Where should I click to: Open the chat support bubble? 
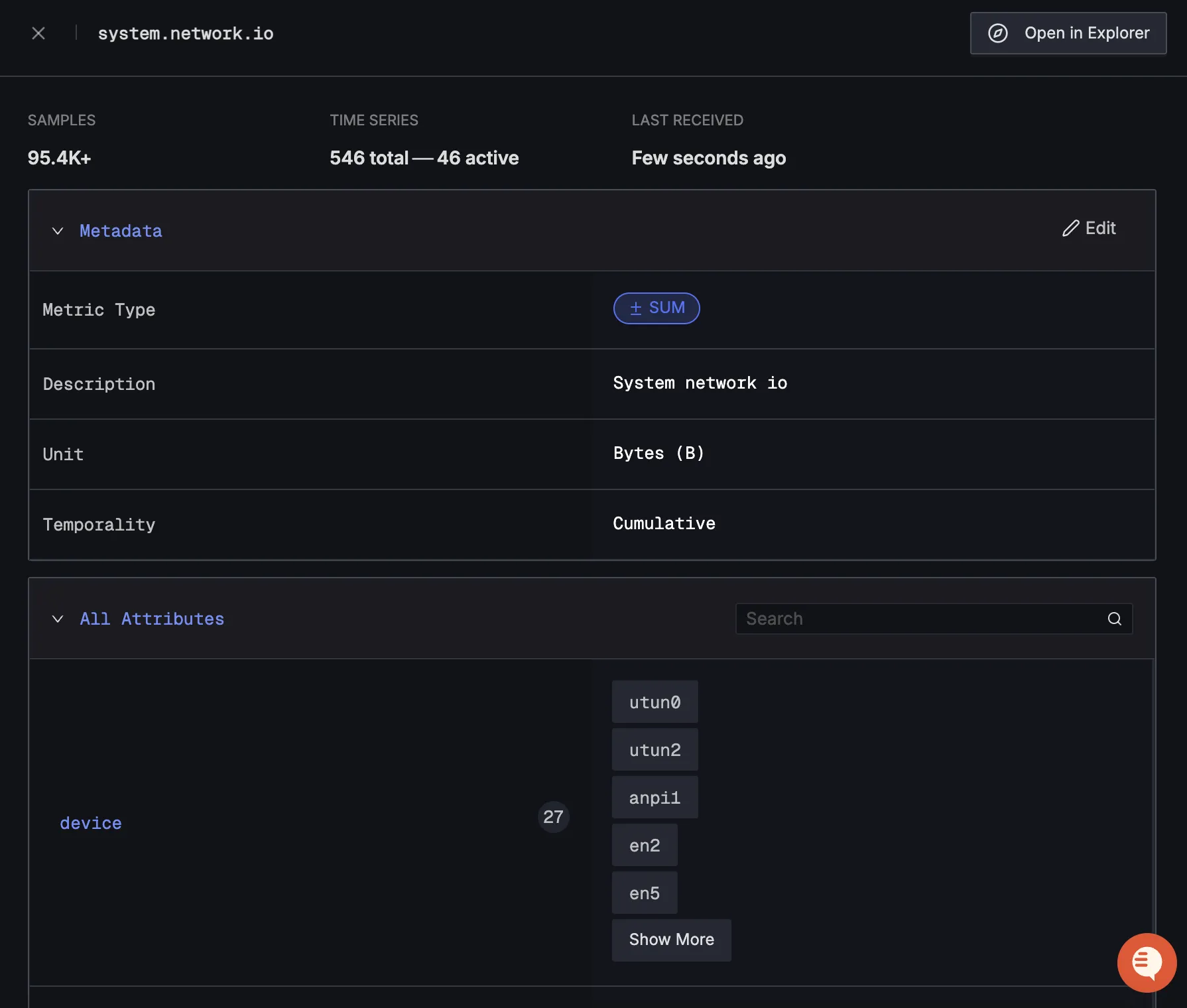(1147, 962)
